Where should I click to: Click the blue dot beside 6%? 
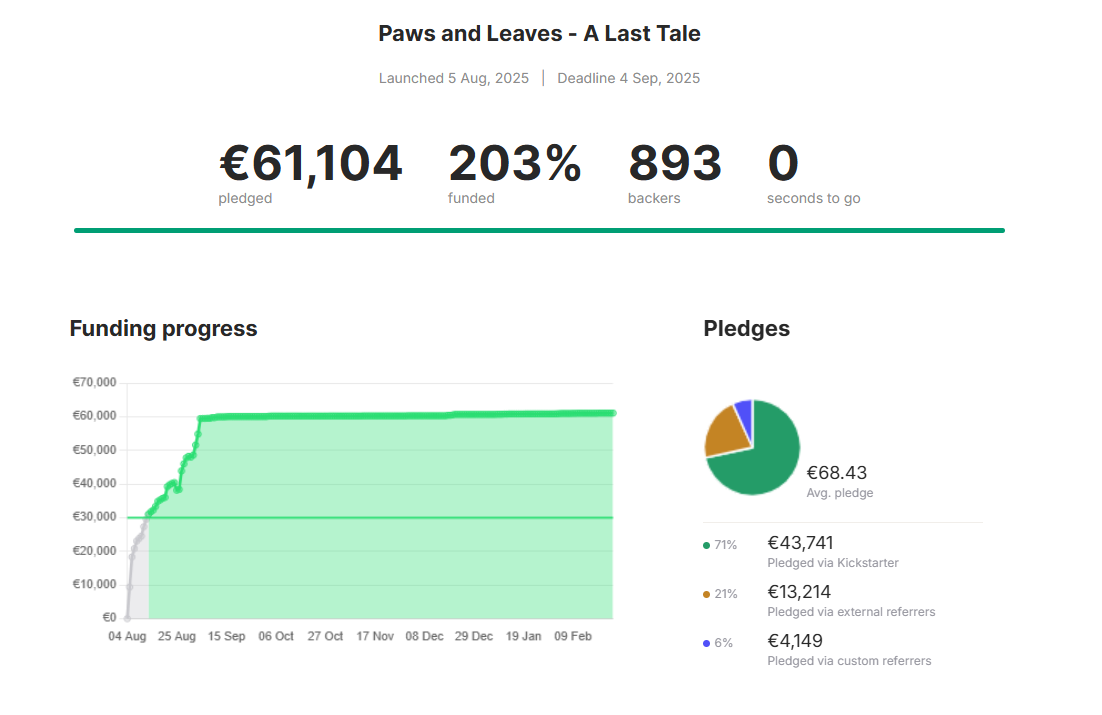pos(707,643)
